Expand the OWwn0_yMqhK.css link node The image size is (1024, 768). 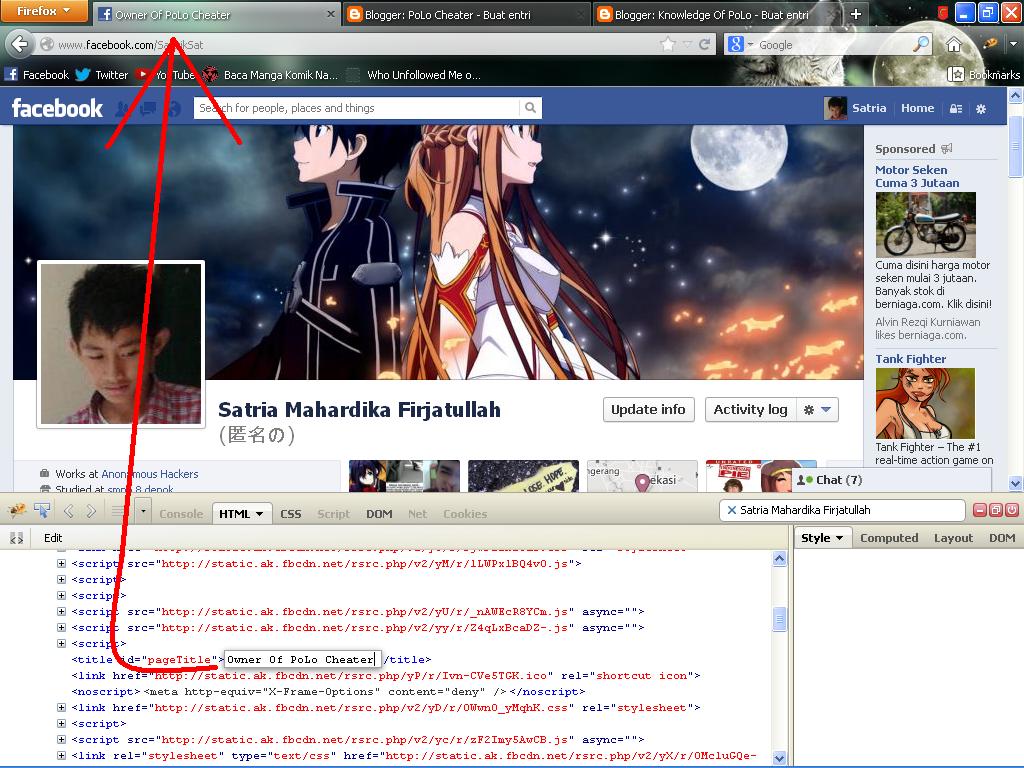pos(61,707)
